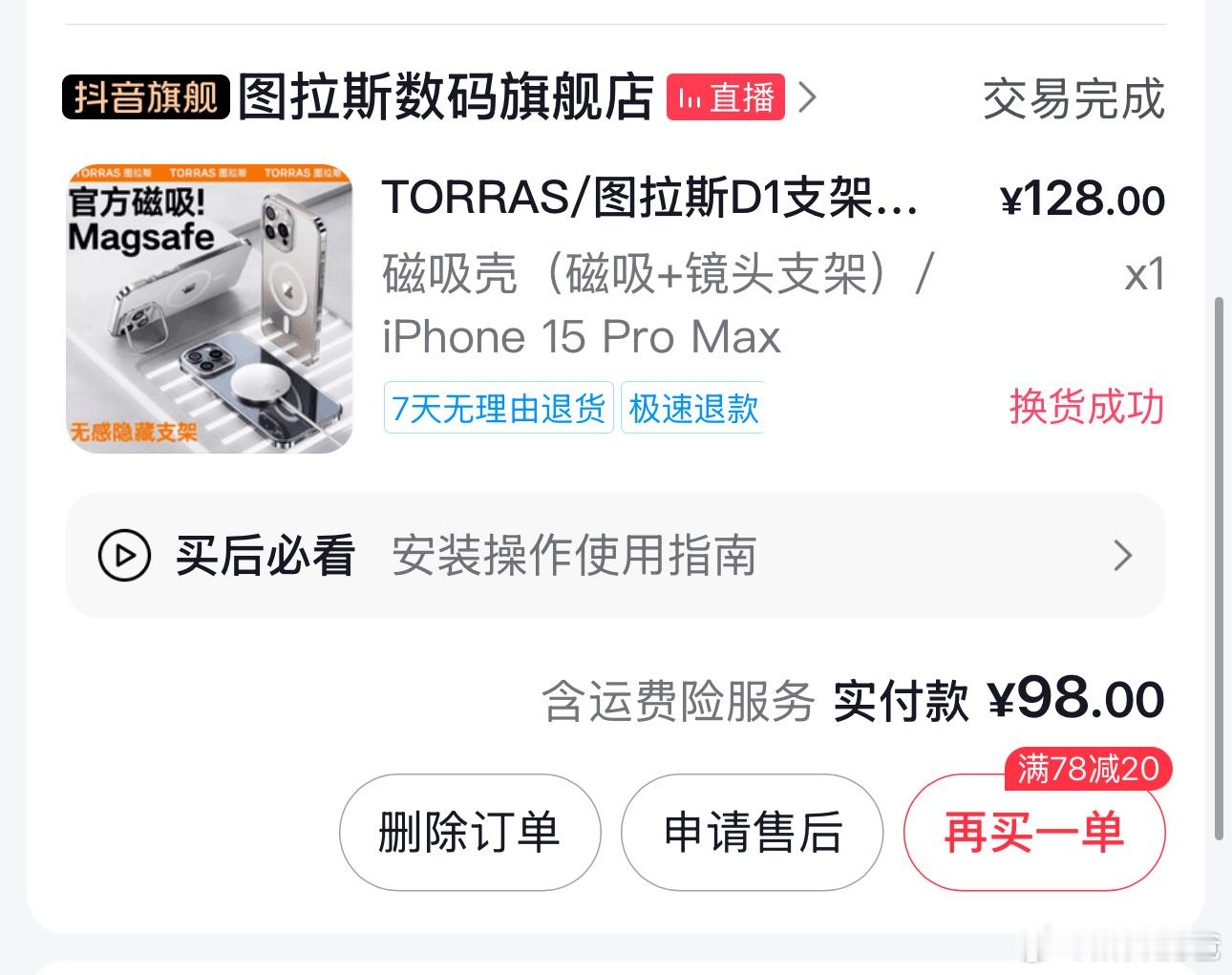Click the 申请售后 button
1232x975 pixels.
point(753,832)
